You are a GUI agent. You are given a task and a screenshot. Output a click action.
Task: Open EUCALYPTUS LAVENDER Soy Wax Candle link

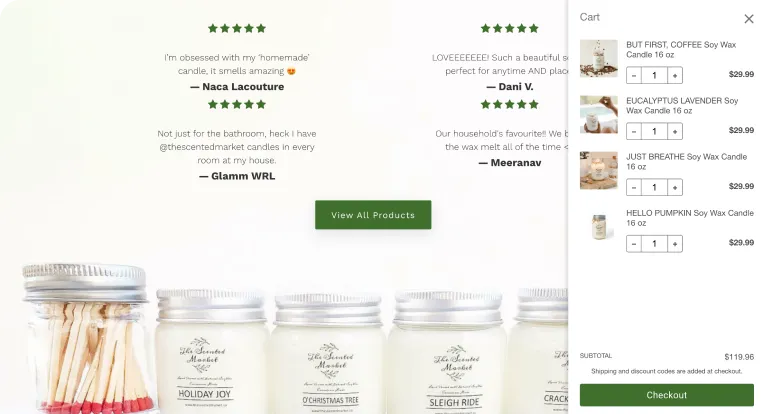(682, 106)
